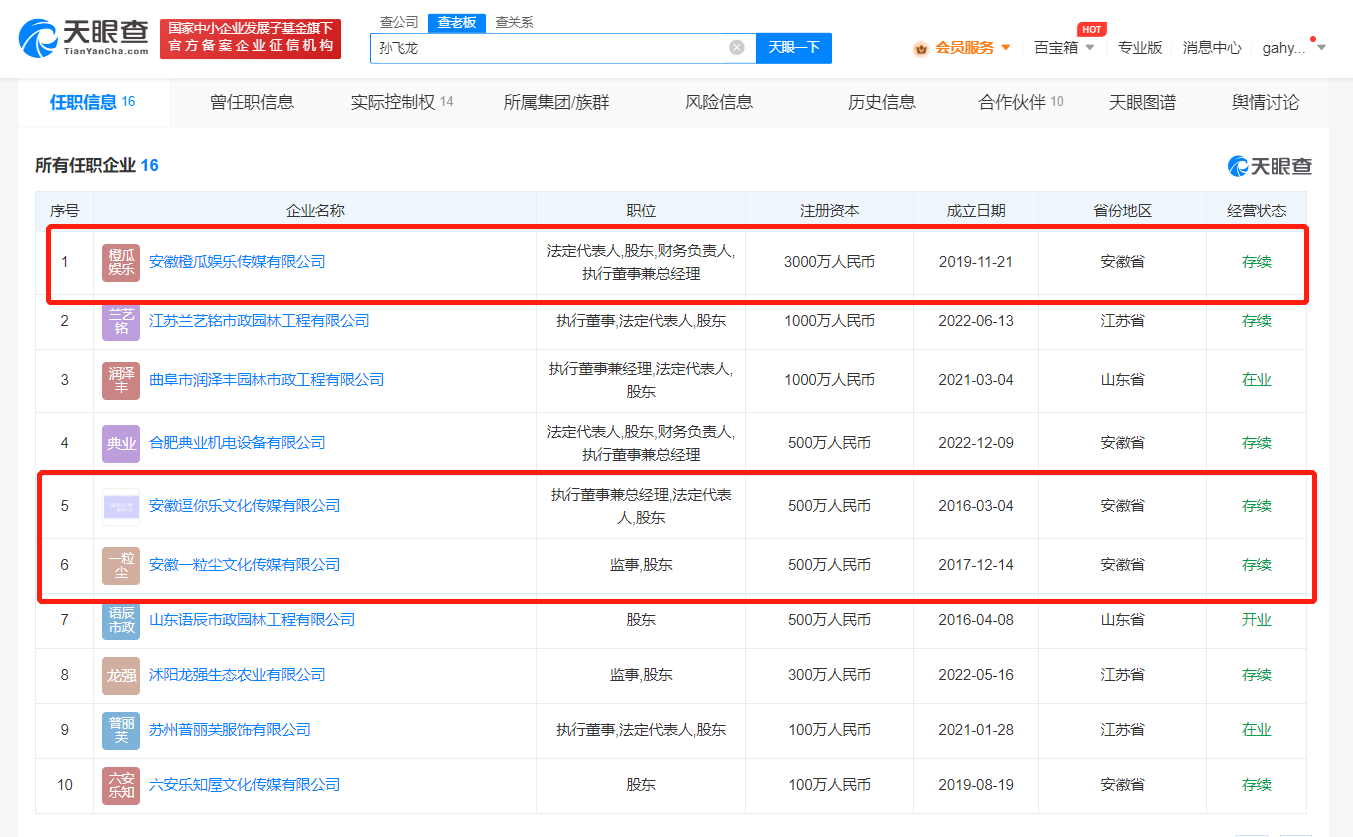
Task: Open 沭阳龙强生态农业有限公司 link
Action: (237, 675)
